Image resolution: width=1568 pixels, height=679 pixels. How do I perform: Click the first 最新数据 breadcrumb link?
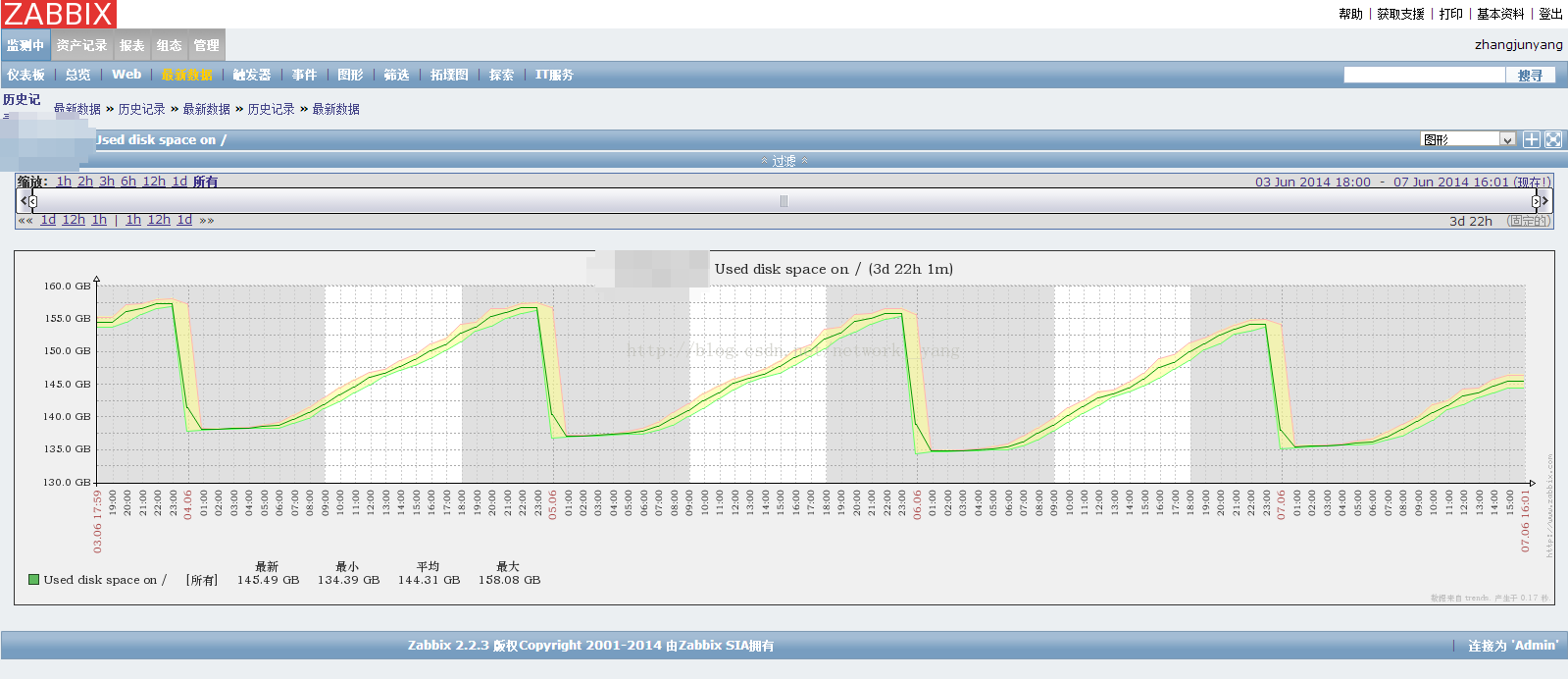coord(77,109)
